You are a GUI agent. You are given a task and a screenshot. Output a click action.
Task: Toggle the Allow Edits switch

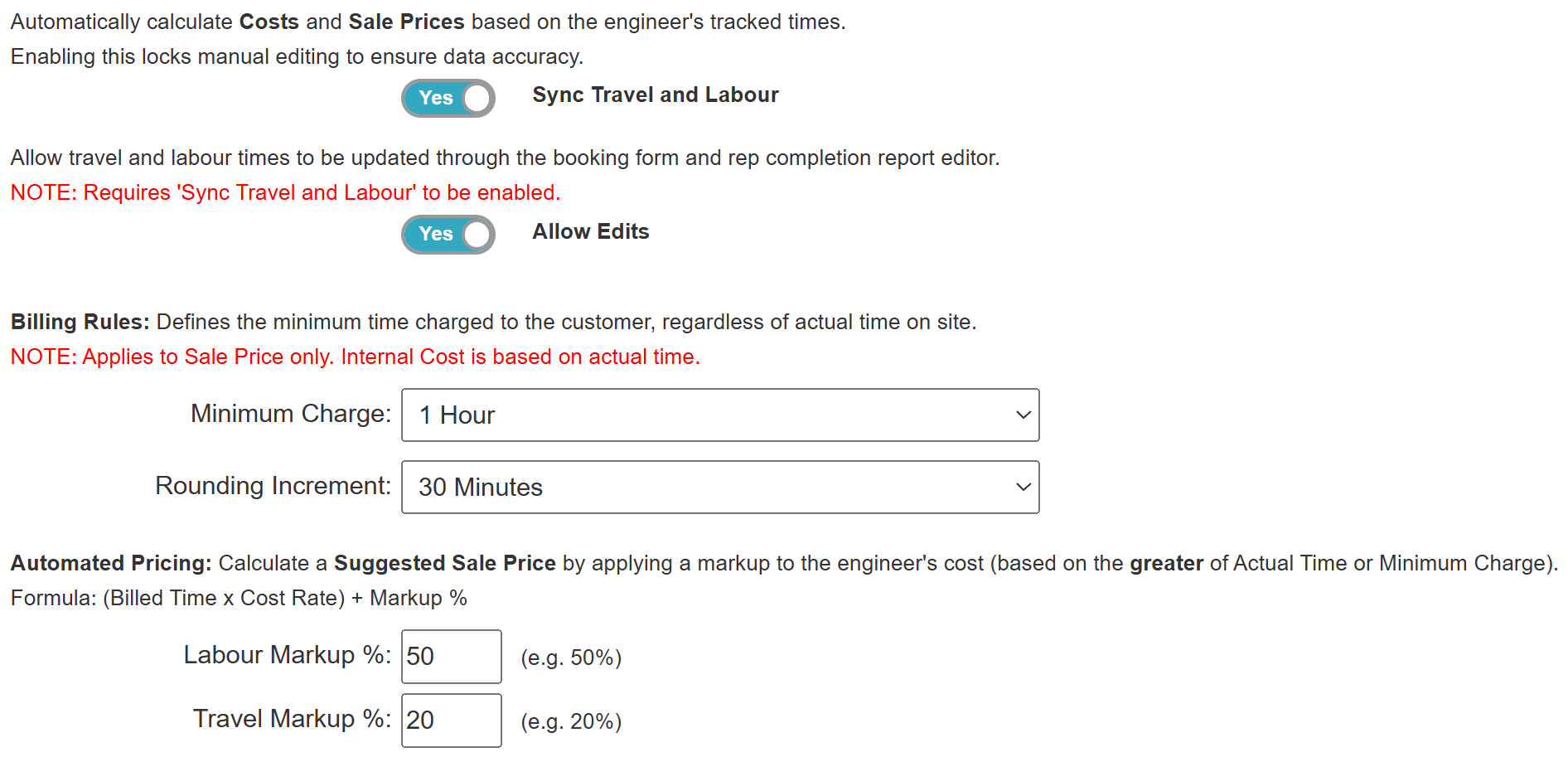click(448, 235)
